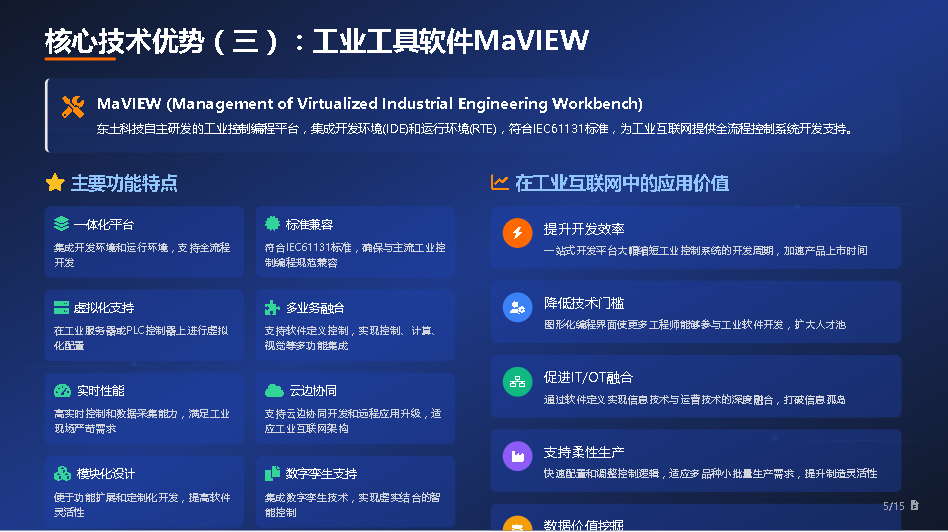Click the gauge icon for 实时性能
948x532 pixels.
click(x=62, y=391)
